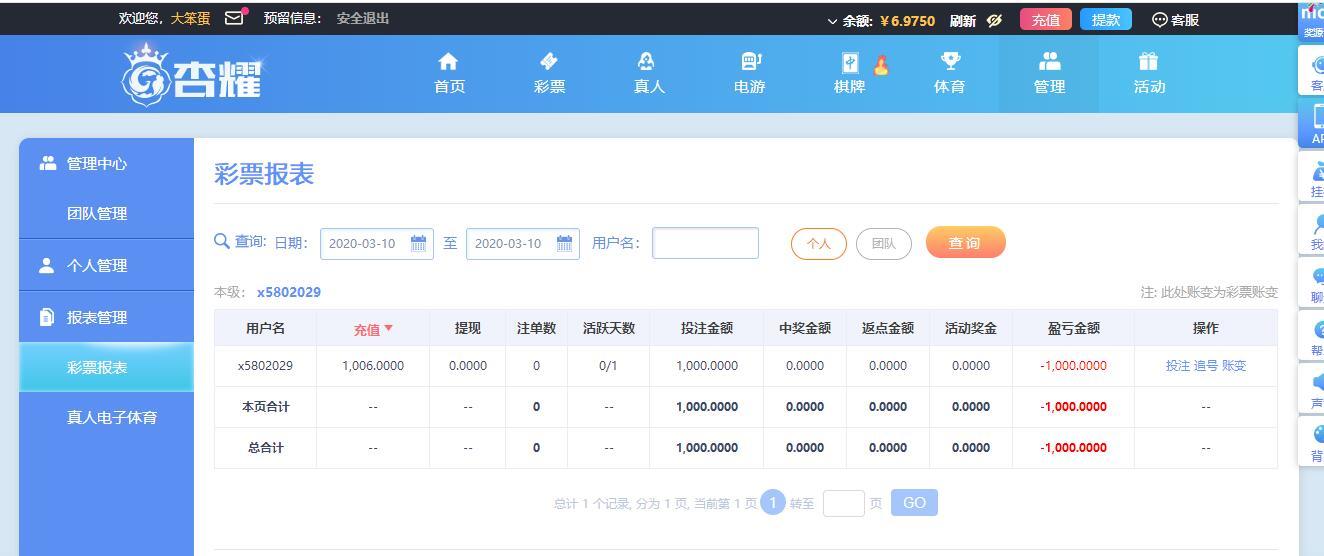Viewport: 1324px width, 556px height.
Task: Select the 个人 personal filter option
Action: pos(819,244)
